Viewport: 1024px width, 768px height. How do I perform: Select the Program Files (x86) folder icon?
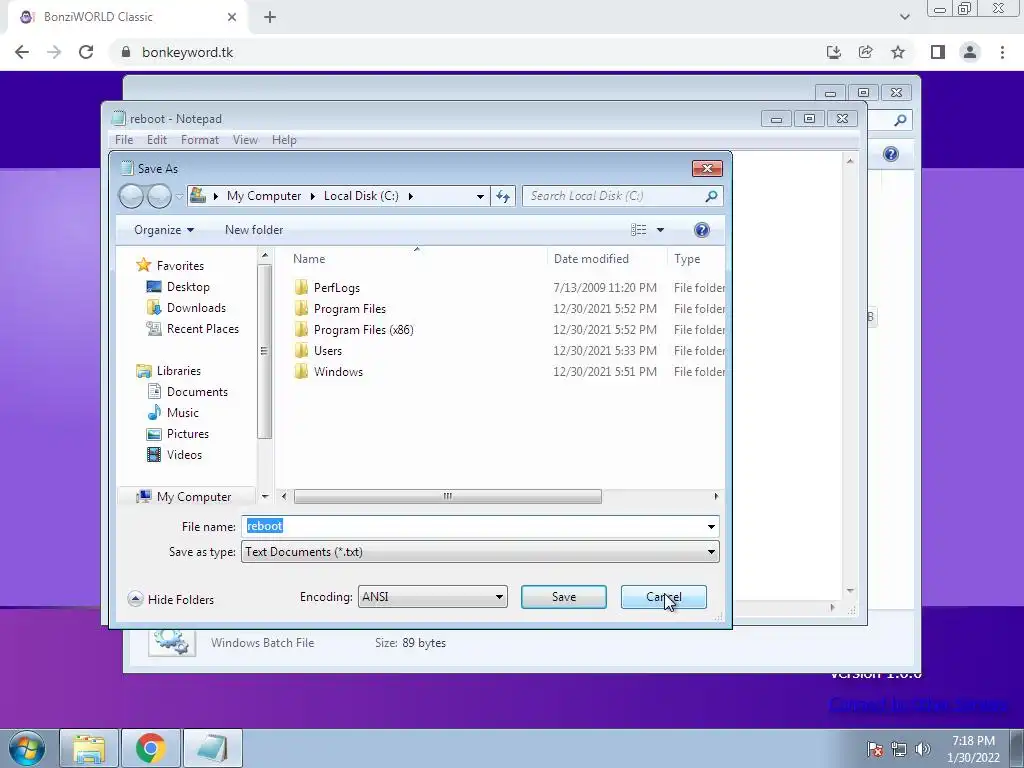tap(301, 330)
